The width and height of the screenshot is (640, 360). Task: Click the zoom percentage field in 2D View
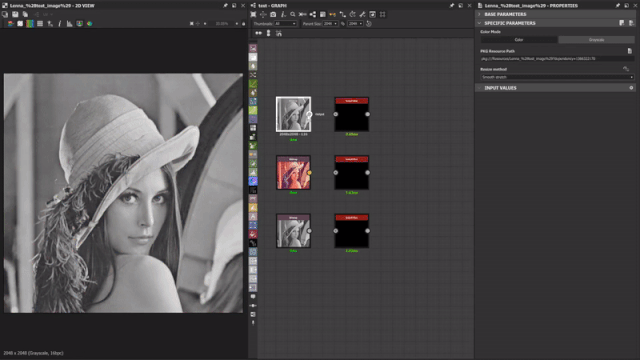[x=222, y=24]
